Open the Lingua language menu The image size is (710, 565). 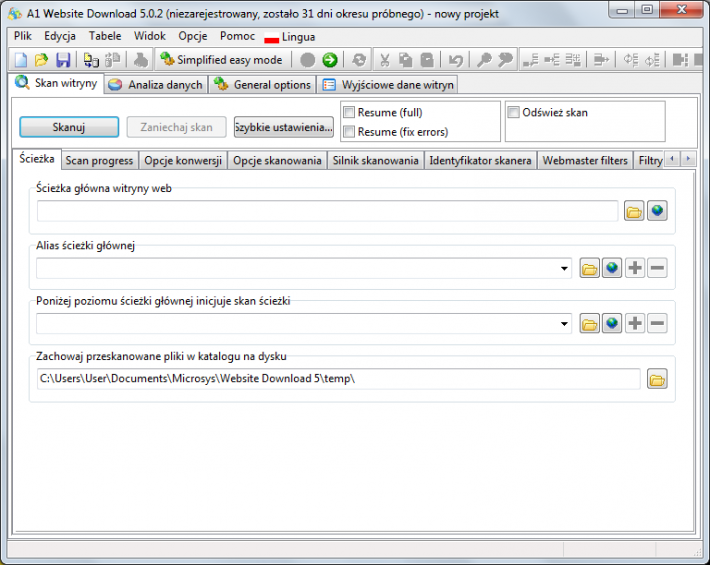[290, 37]
